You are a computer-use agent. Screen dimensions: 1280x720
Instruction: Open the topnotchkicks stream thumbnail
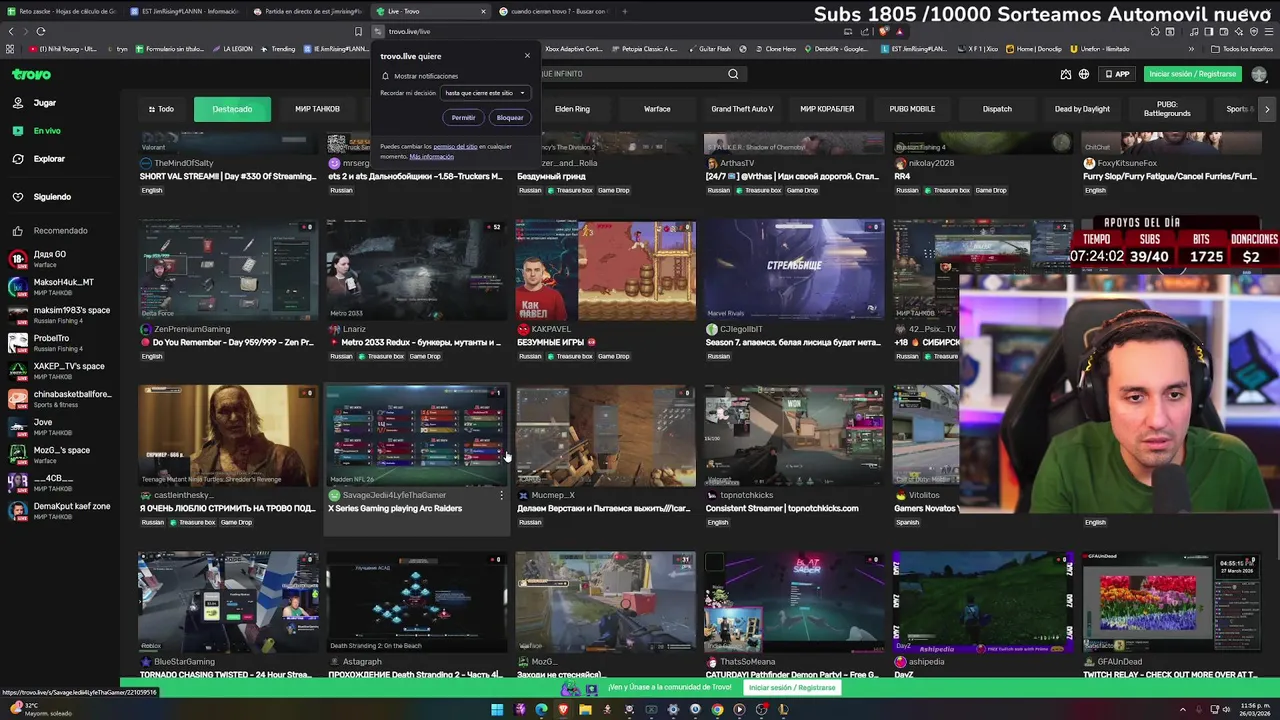point(794,436)
